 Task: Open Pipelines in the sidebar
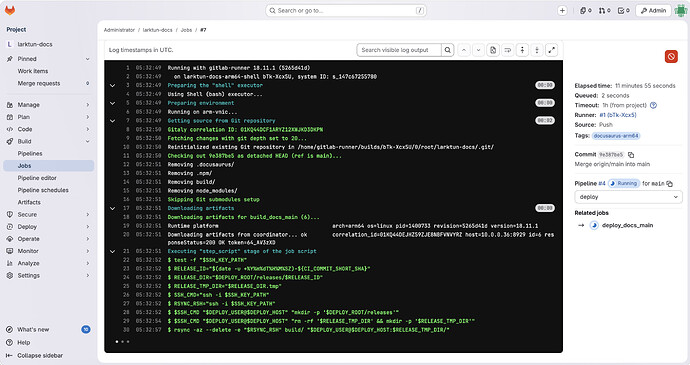(x=48, y=154)
